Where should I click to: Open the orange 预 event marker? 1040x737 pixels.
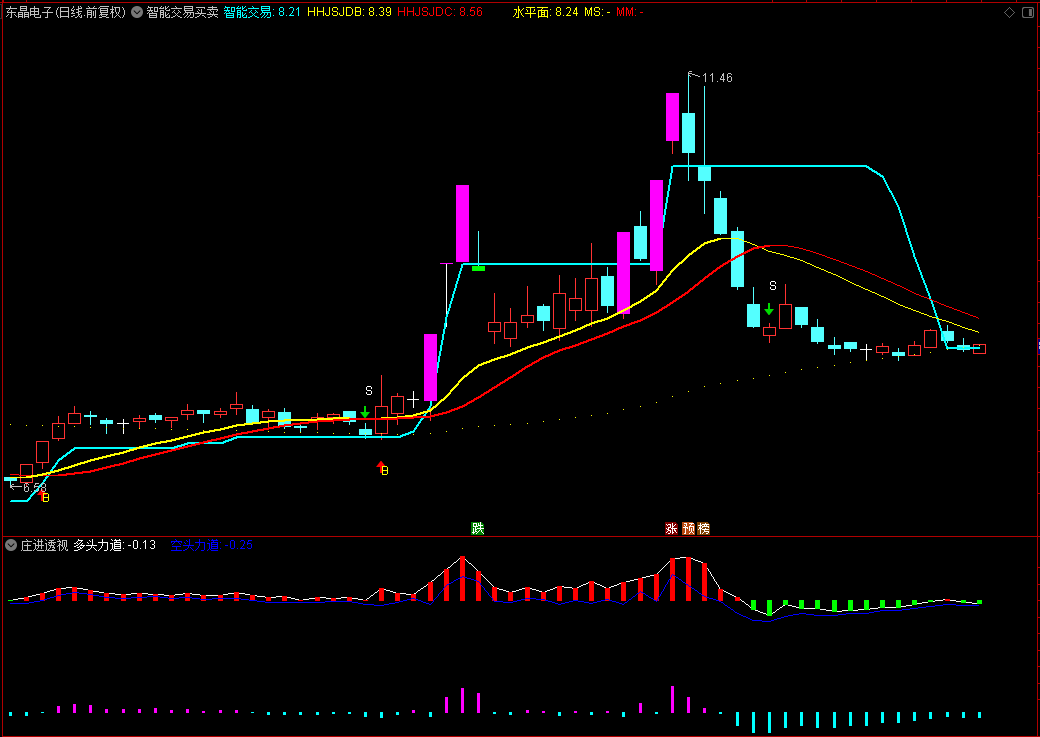click(x=688, y=528)
